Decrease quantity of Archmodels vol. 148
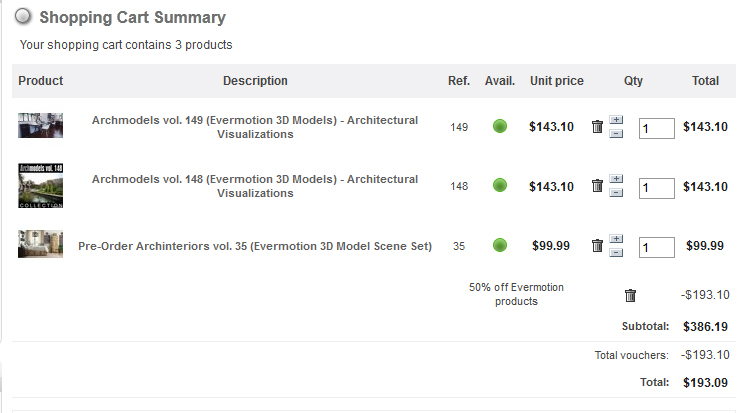744x413 pixels. 616,192
